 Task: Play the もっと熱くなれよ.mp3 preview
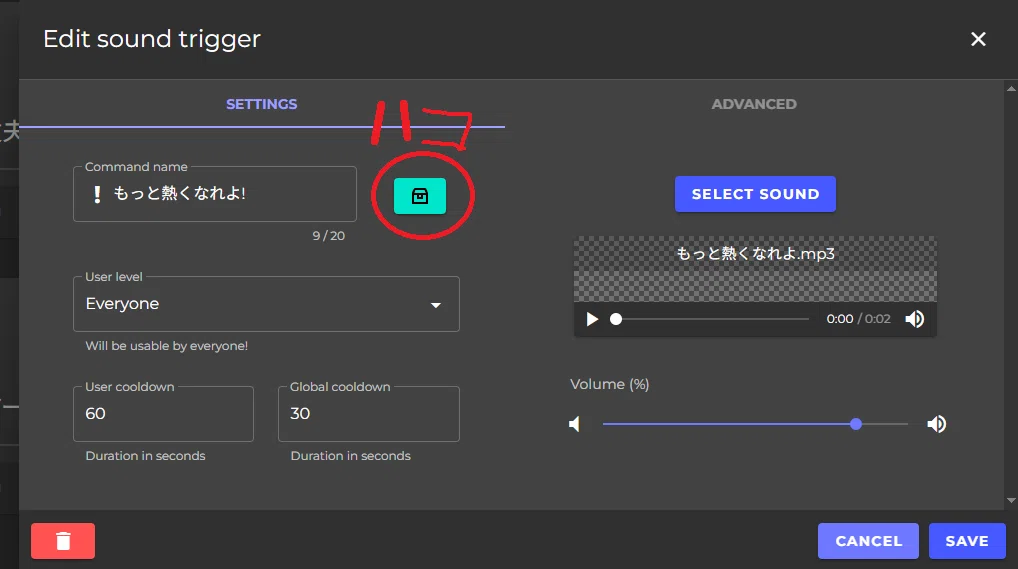(x=591, y=319)
